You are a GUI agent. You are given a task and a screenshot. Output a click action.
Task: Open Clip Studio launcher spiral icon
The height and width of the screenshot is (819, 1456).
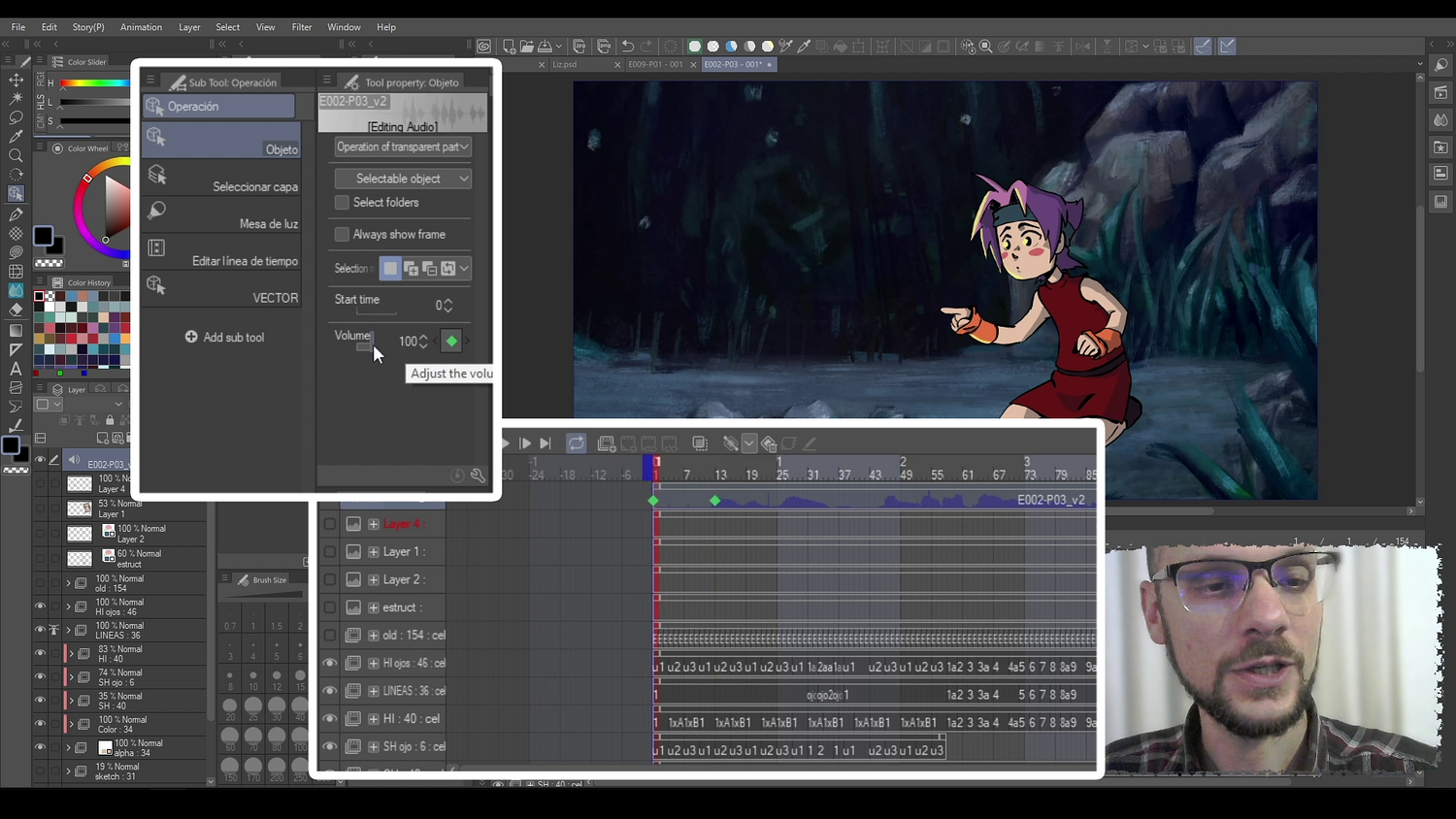tap(483, 47)
